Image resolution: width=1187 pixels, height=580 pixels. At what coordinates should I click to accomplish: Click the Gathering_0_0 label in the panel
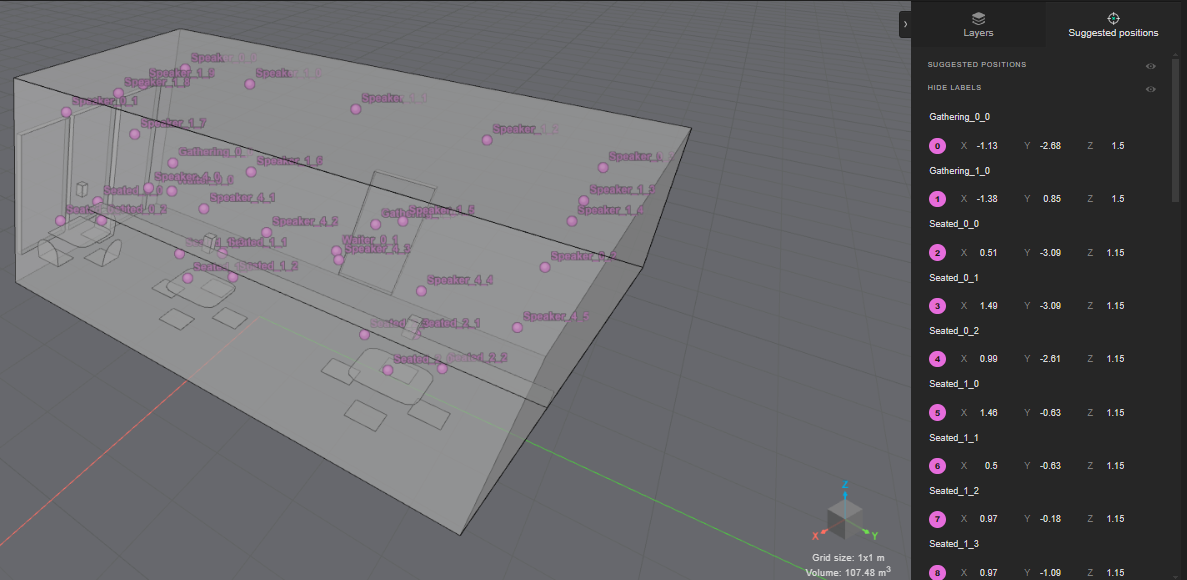click(x=959, y=117)
